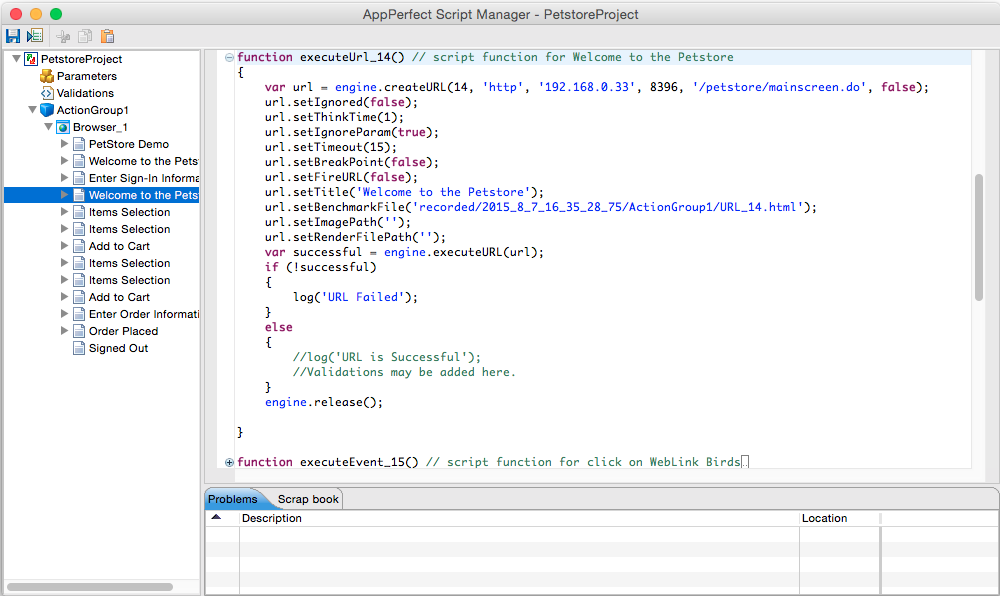Click the comment '//Validations may be added here.'
Image resolution: width=1000 pixels, height=596 pixels.
(404, 372)
